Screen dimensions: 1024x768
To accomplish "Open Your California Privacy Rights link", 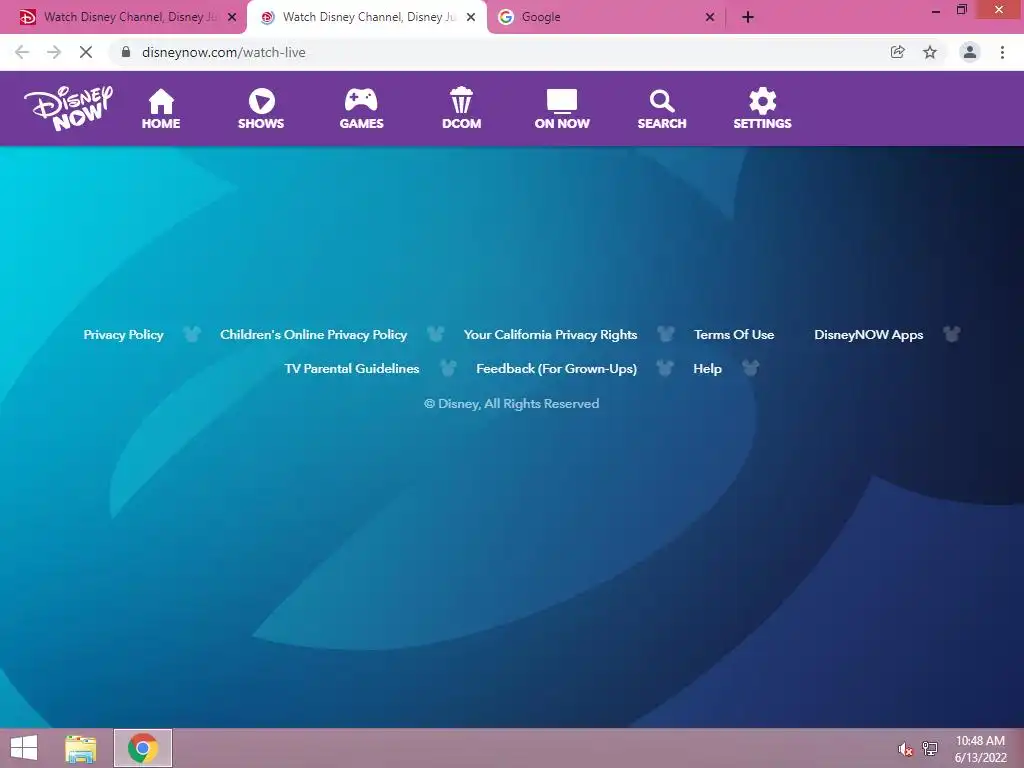I will [551, 334].
